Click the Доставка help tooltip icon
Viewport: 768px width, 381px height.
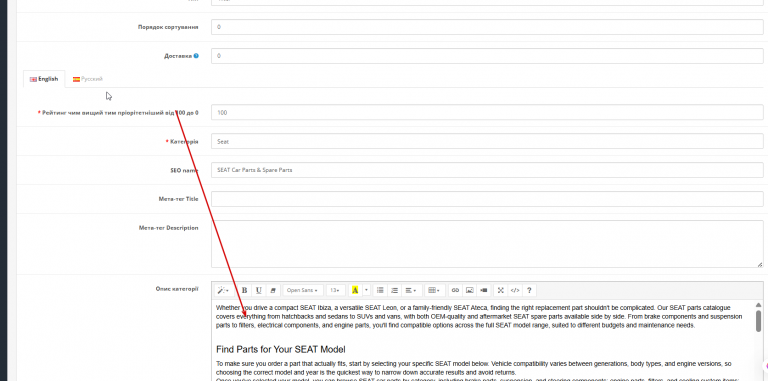[x=196, y=56]
